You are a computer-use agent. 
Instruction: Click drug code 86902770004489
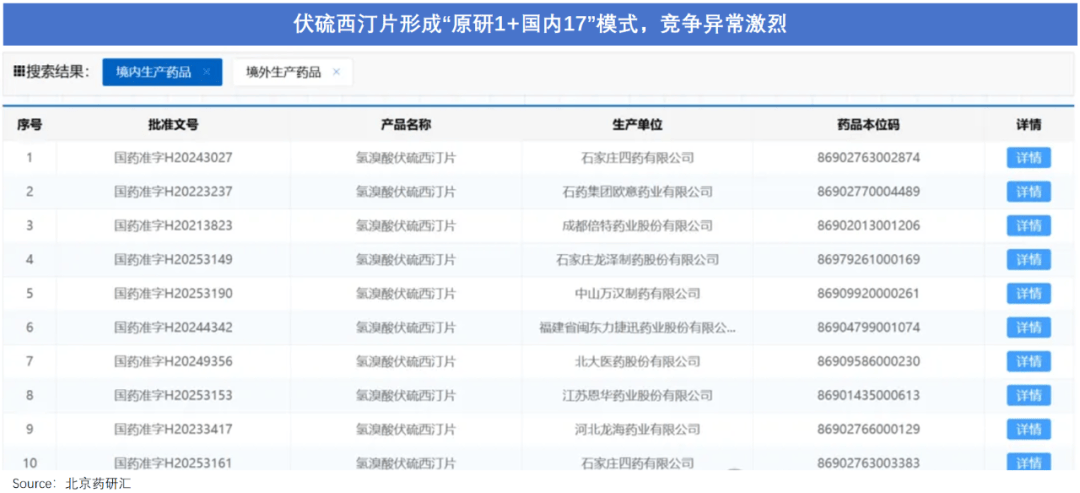[x=869, y=191]
